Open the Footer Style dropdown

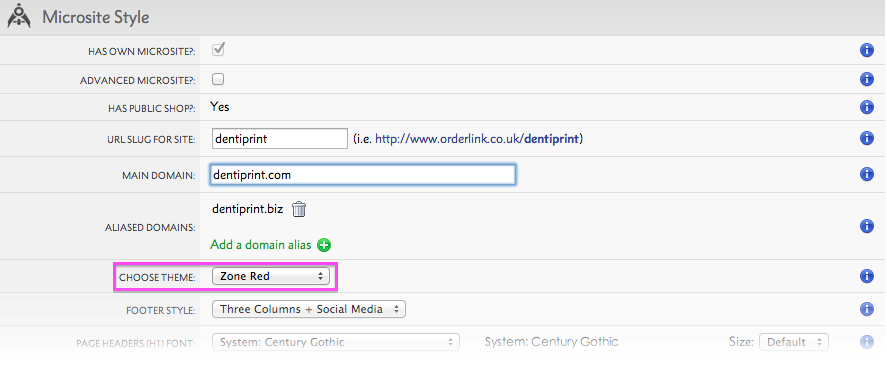(x=308, y=309)
